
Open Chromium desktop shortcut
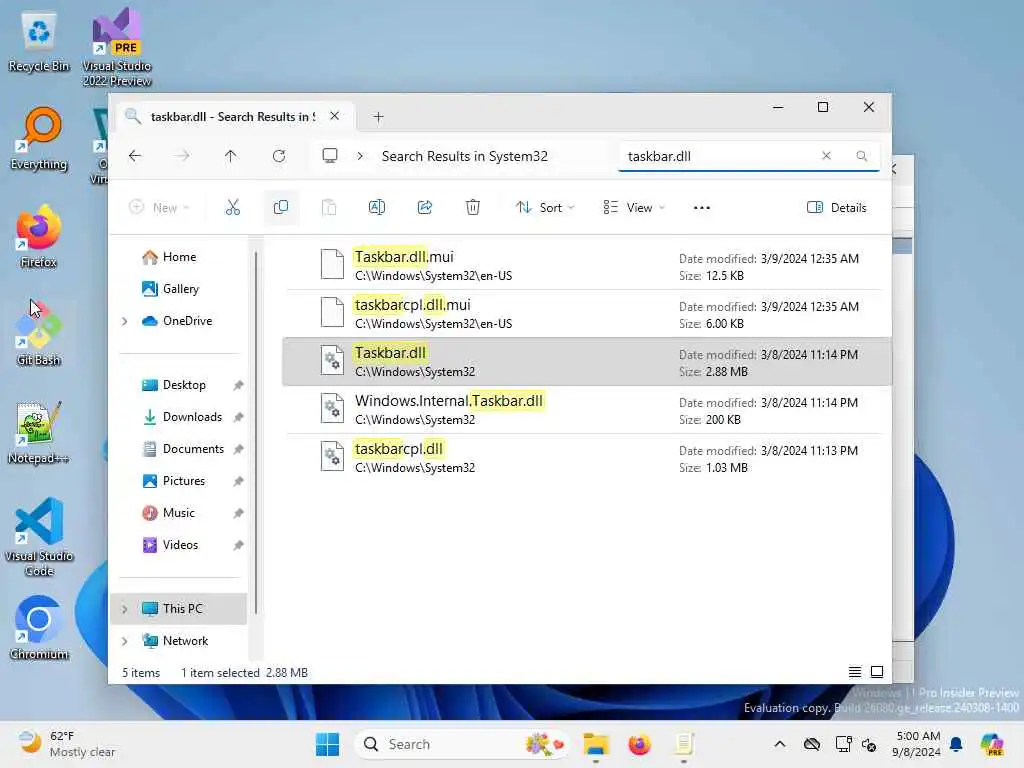[39, 628]
